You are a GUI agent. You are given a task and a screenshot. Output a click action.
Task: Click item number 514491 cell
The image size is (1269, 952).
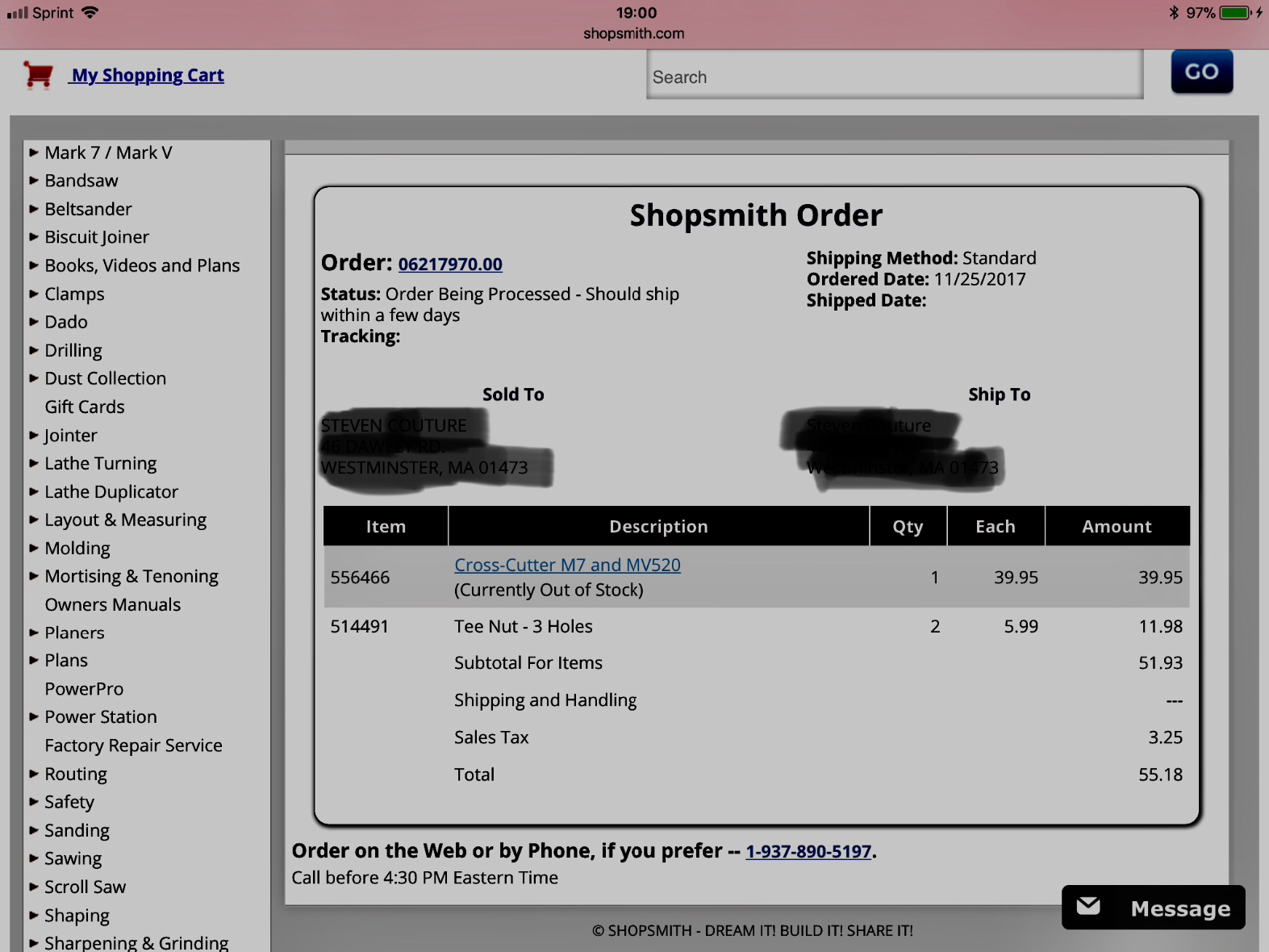pyautogui.click(x=360, y=627)
